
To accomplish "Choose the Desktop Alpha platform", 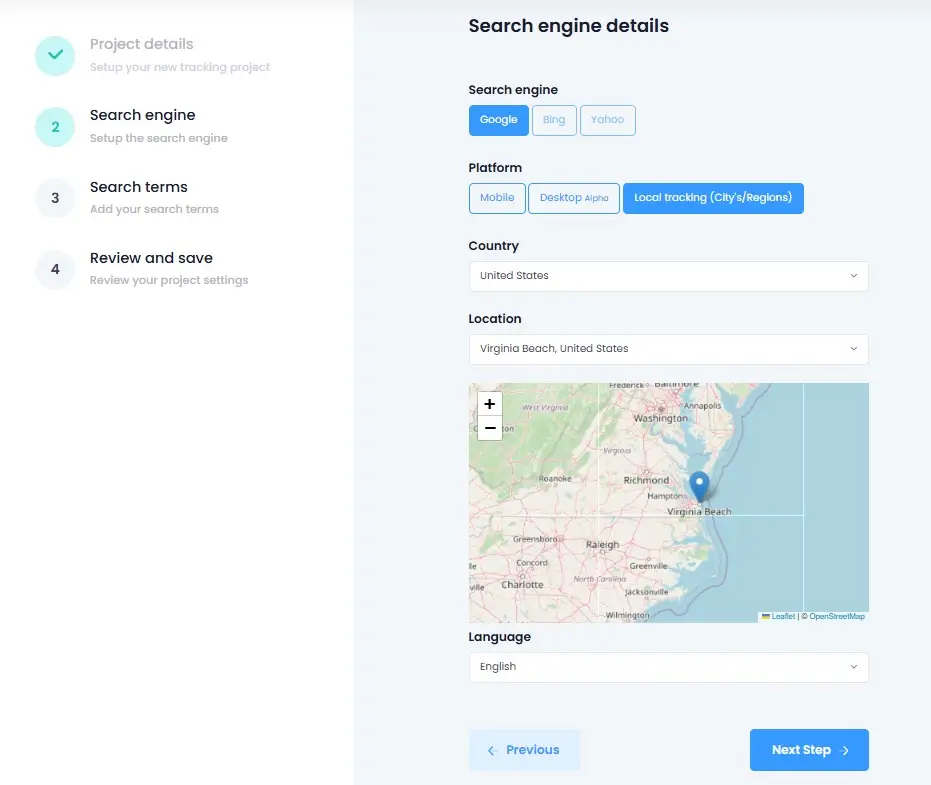I will (x=574, y=198).
